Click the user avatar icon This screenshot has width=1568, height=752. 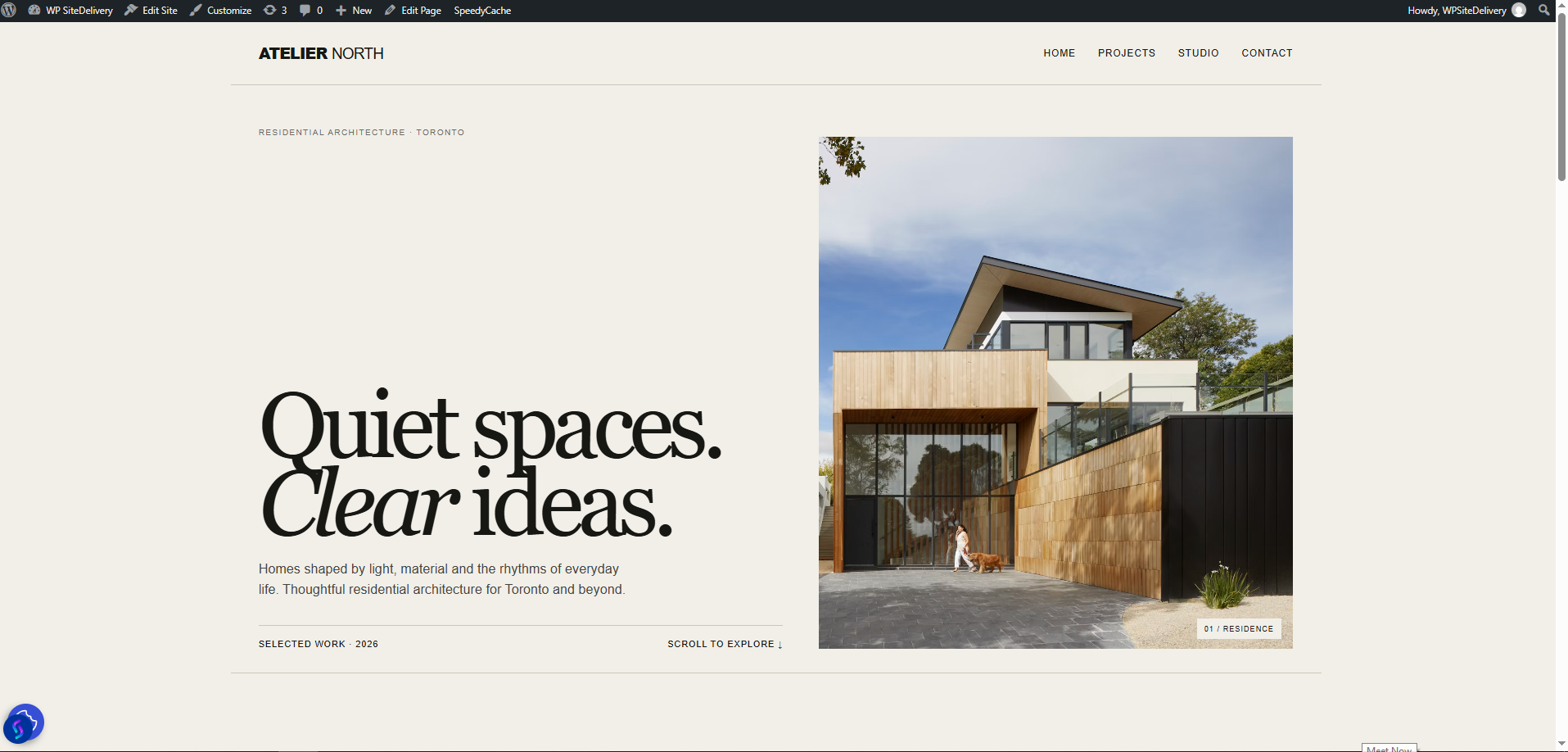(1519, 11)
